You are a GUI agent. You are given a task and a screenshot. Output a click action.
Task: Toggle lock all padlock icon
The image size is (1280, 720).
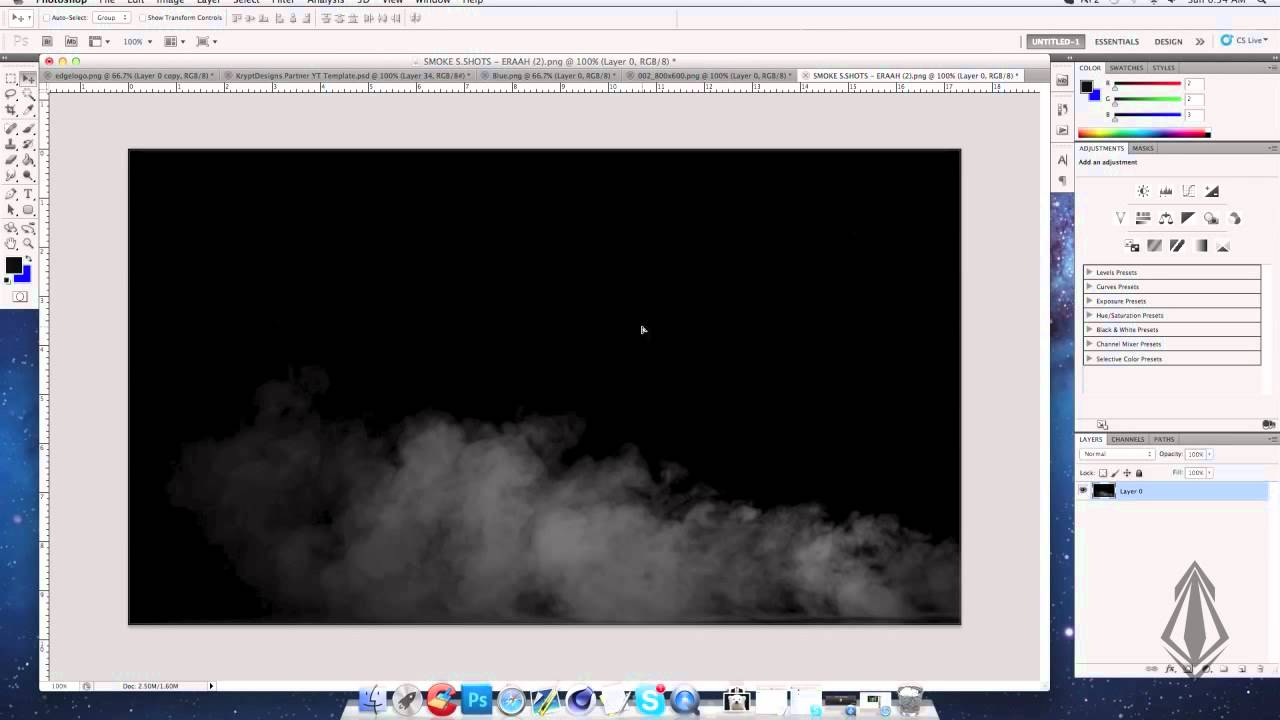pyautogui.click(x=1139, y=473)
